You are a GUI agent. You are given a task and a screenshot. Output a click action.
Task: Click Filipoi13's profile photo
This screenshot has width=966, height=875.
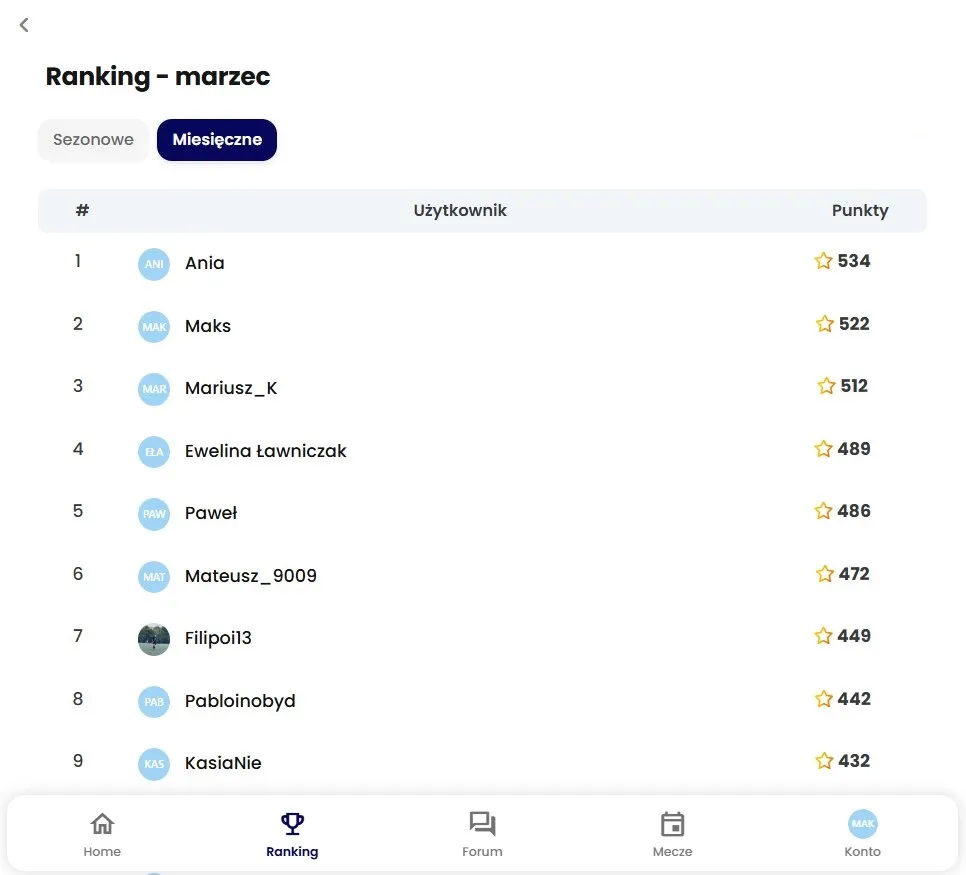[154, 639]
